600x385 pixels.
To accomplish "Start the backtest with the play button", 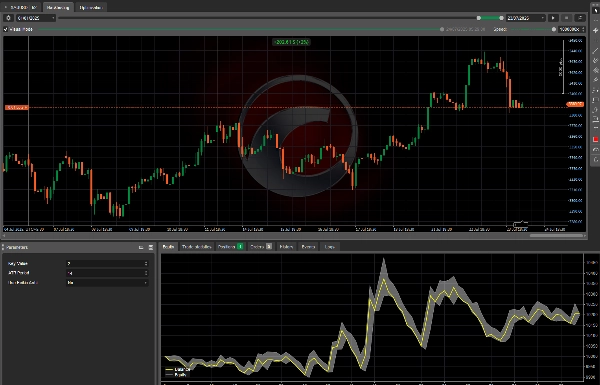I will (x=553, y=18).
